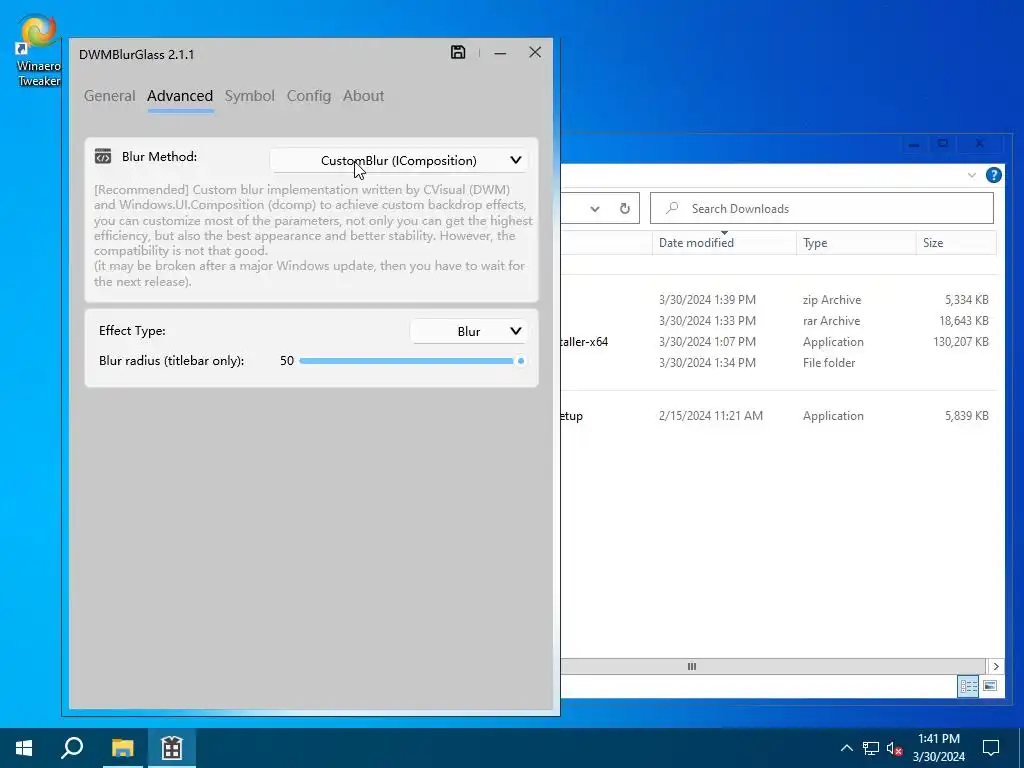This screenshot has width=1024, height=768.
Task: Select the Advanced tab
Action: point(180,96)
